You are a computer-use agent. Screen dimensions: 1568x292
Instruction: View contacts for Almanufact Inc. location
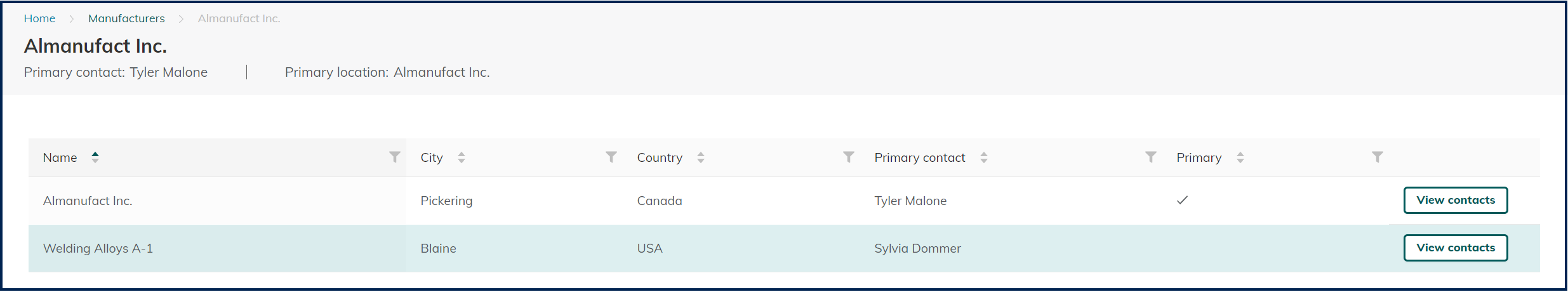(1455, 200)
